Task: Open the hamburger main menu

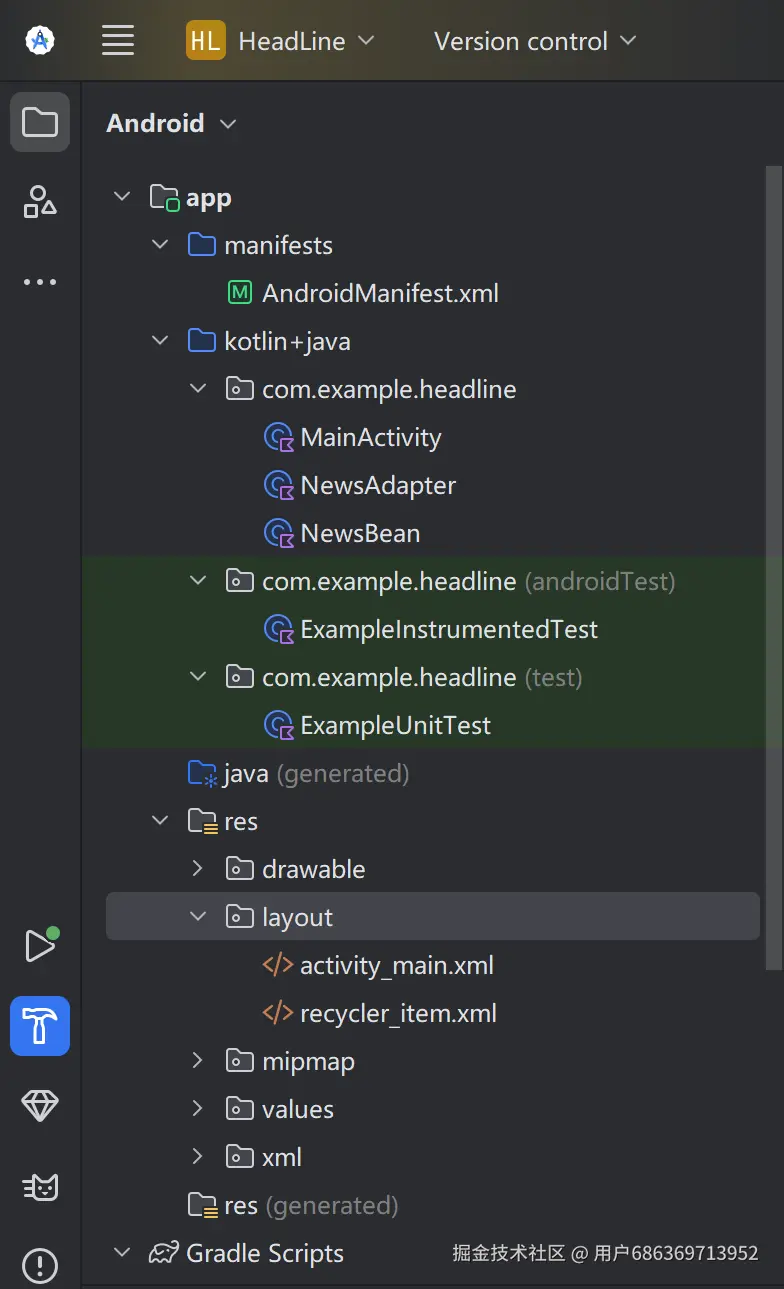Action: point(118,41)
